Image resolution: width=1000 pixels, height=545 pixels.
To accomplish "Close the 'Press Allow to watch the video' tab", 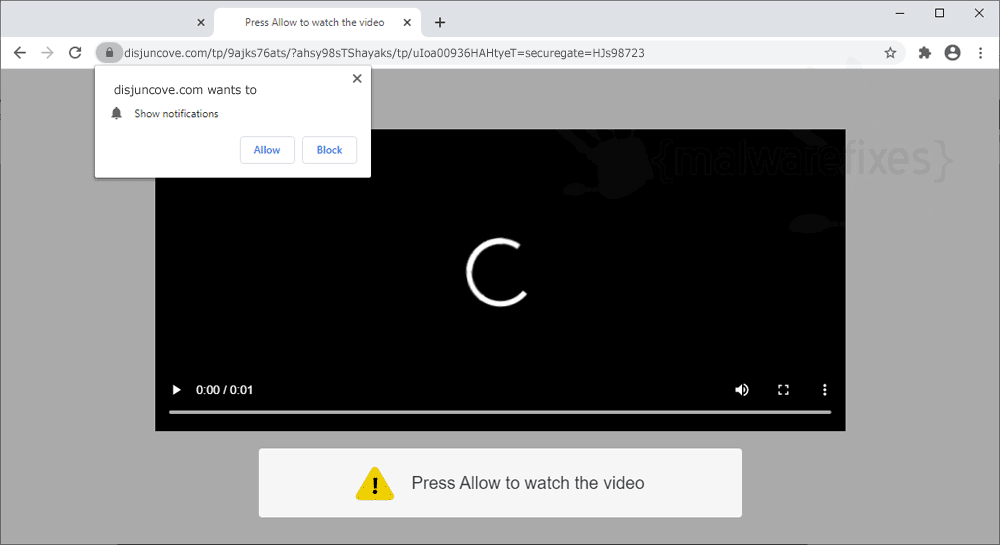I will tap(407, 22).
